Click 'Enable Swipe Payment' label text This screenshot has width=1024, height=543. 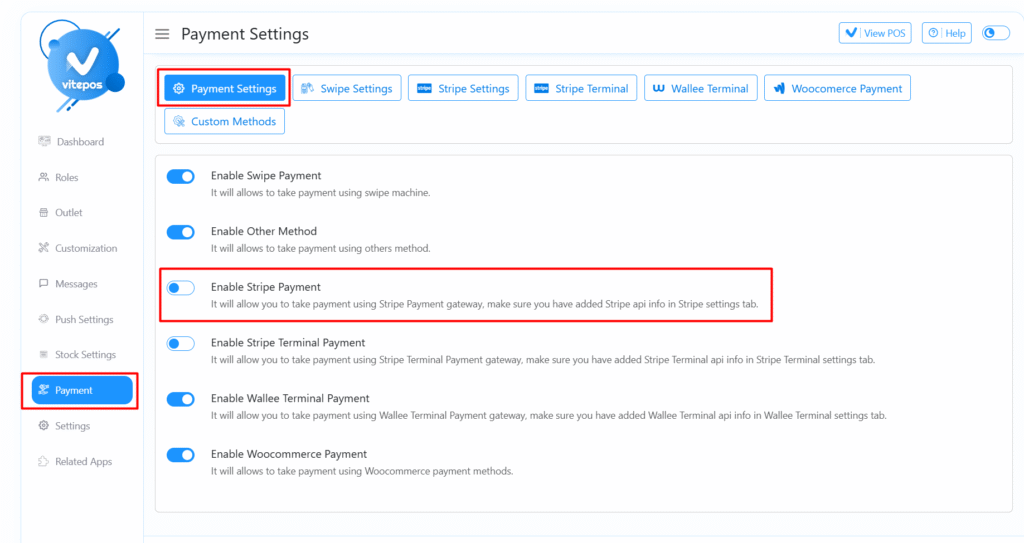point(266,176)
